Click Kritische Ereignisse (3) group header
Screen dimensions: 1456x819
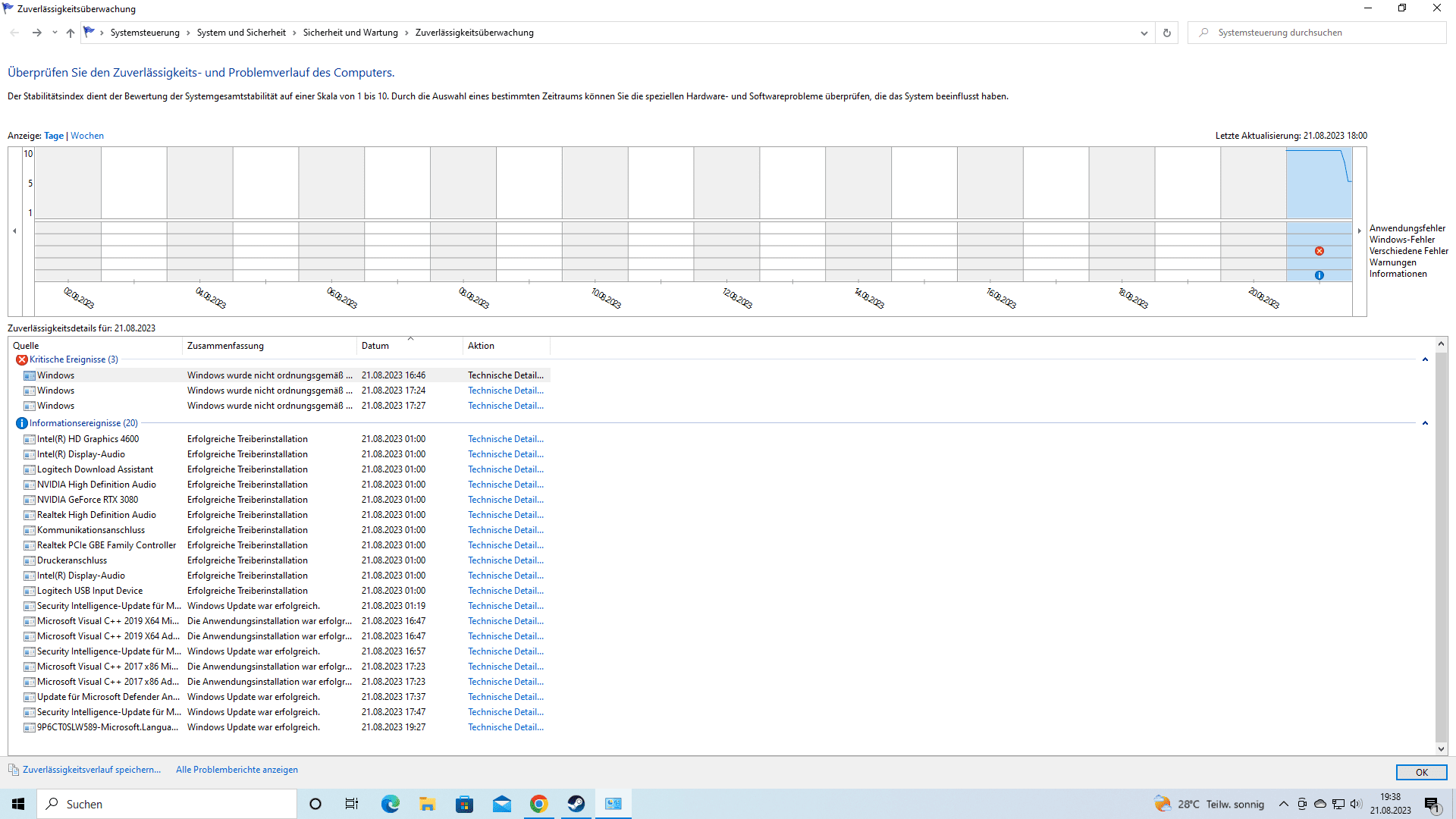pos(74,359)
